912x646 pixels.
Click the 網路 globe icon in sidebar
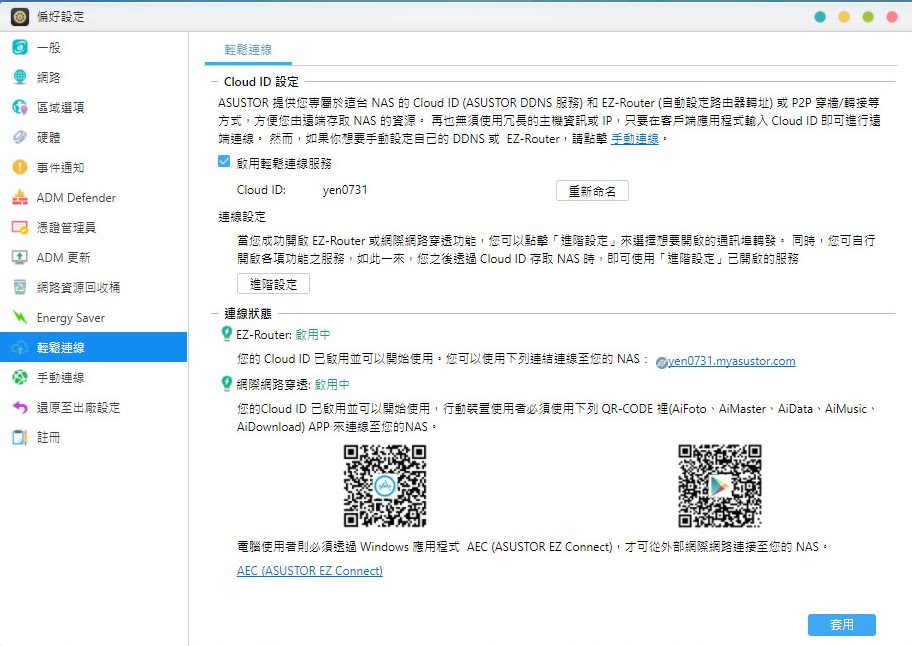pos(20,77)
